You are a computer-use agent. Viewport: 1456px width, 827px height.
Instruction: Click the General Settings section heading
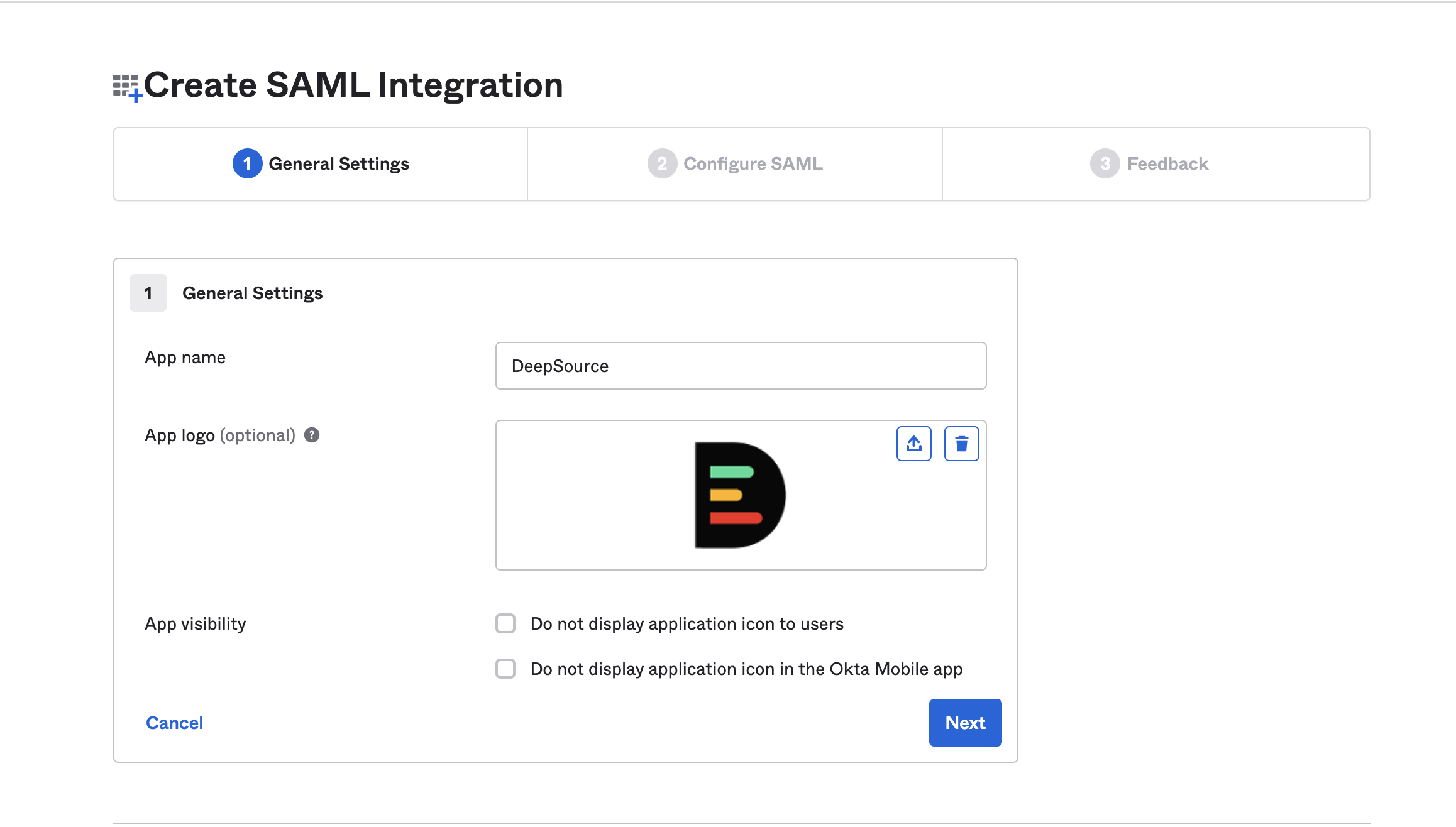[252, 293]
